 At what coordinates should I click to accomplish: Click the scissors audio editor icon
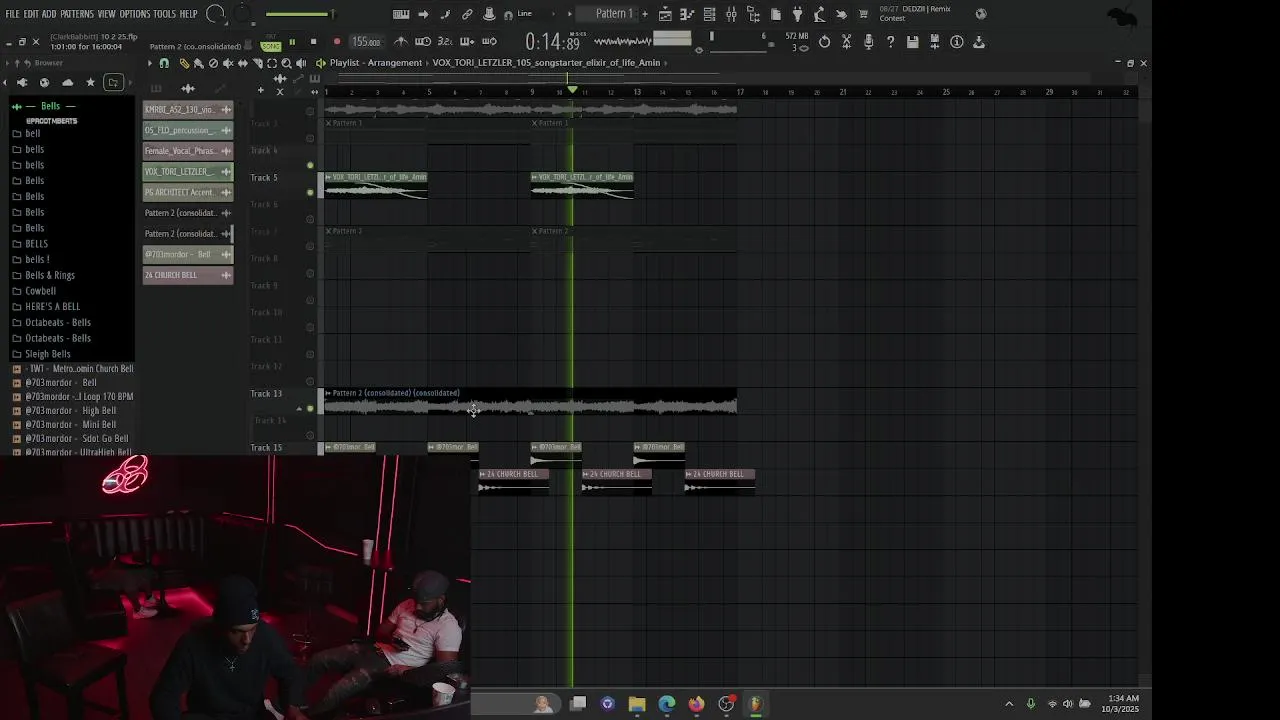pyautogui.click(x=847, y=42)
